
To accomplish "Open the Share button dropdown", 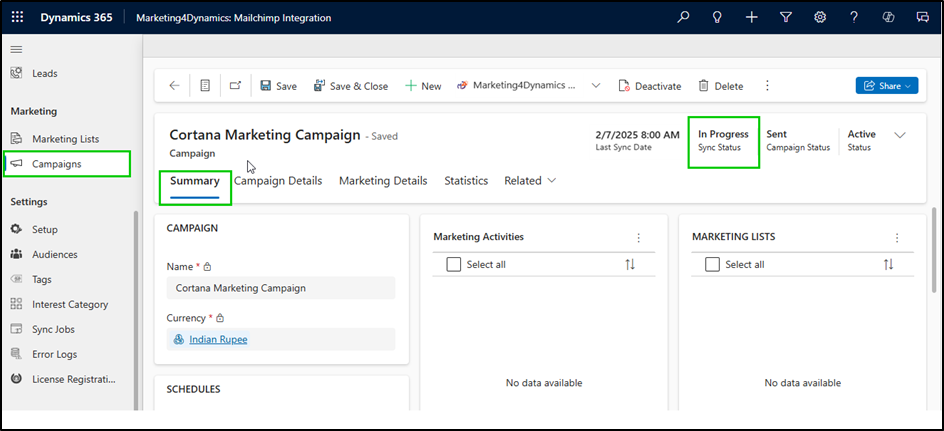I will pyautogui.click(x=886, y=86).
